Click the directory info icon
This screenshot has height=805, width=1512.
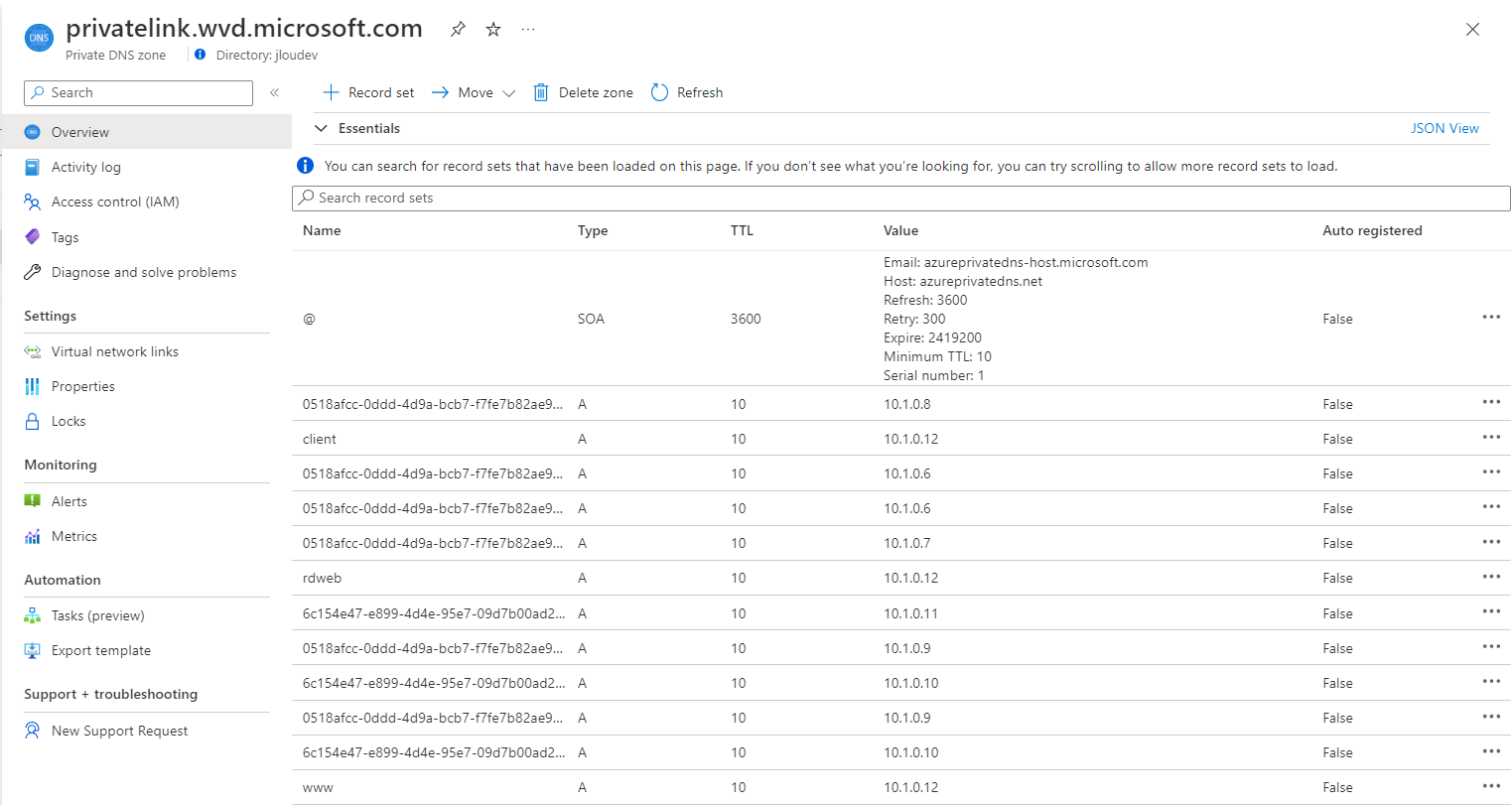pyautogui.click(x=201, y=55)
